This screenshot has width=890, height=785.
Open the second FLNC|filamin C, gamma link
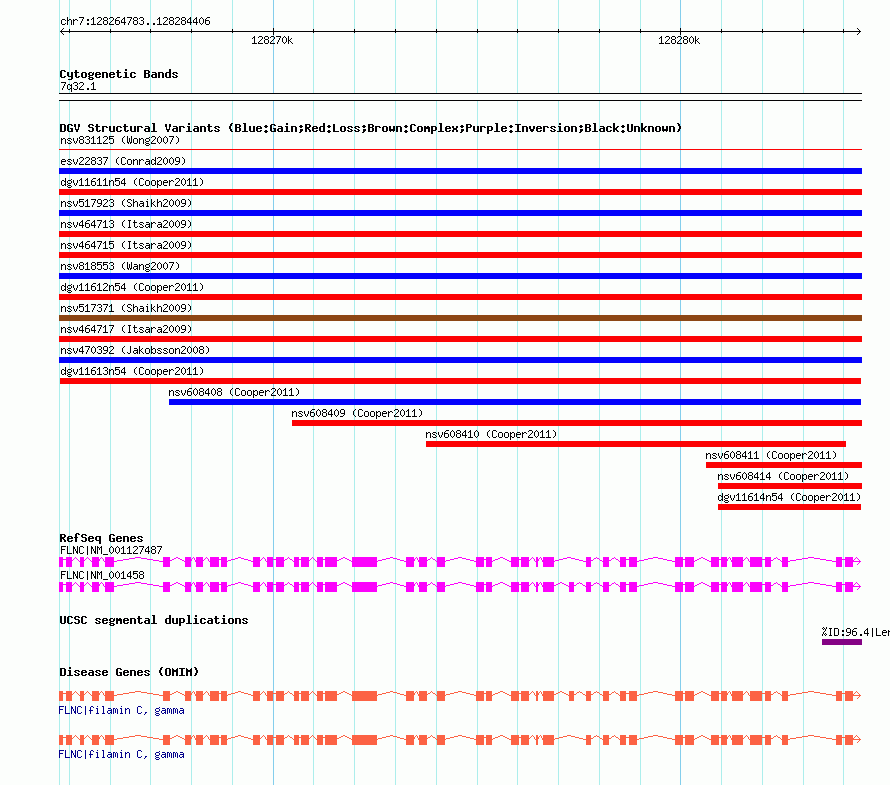[121, 754]
